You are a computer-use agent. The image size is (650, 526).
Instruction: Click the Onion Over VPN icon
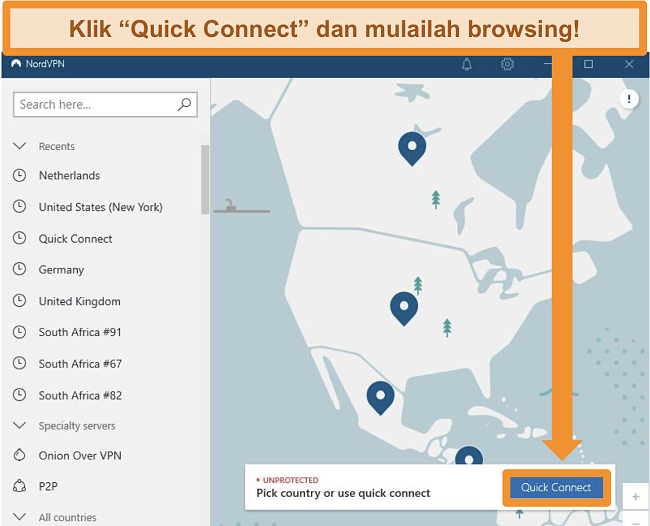pos(19,455)
